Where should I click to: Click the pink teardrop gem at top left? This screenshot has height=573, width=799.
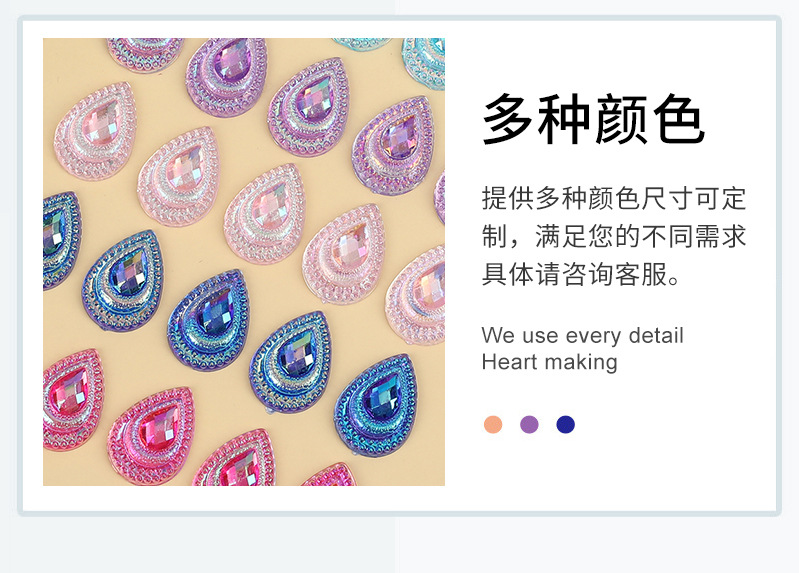point(95,131)
